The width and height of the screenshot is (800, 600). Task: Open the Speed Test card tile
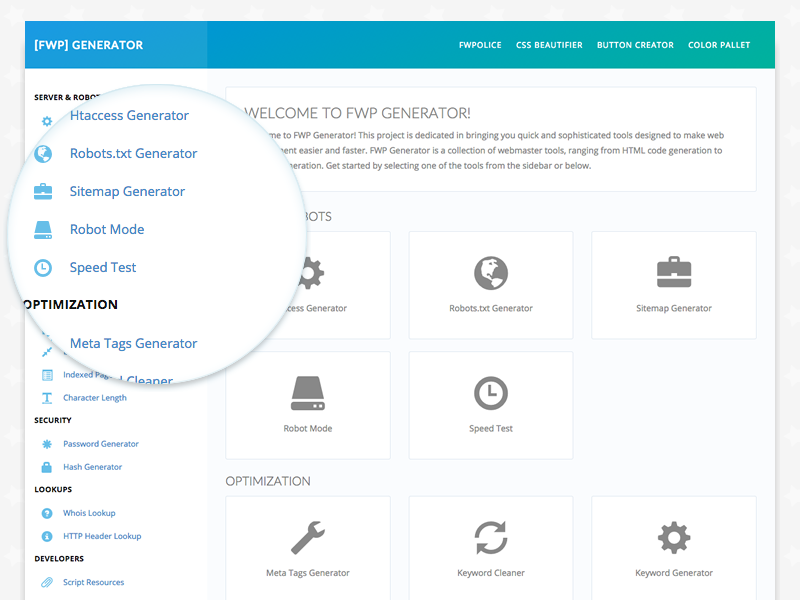point(490,405)
